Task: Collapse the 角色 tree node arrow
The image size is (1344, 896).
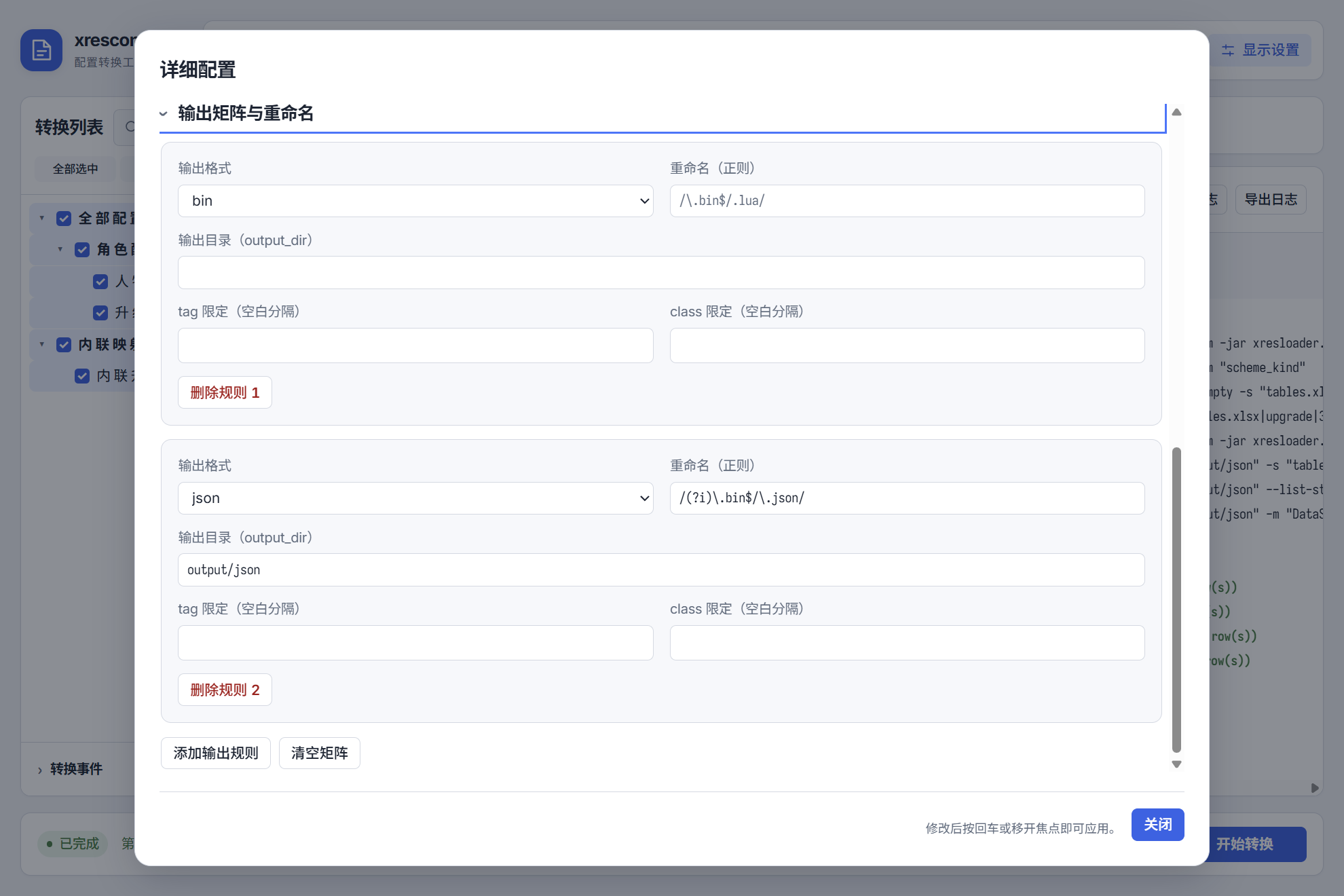Action: coord(60,250)
